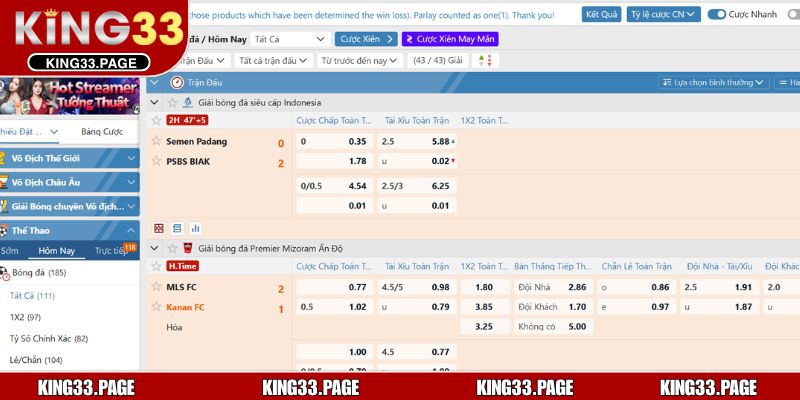Switch to the Hôm Nay tab
800x400 pixels.
(57, 251)
